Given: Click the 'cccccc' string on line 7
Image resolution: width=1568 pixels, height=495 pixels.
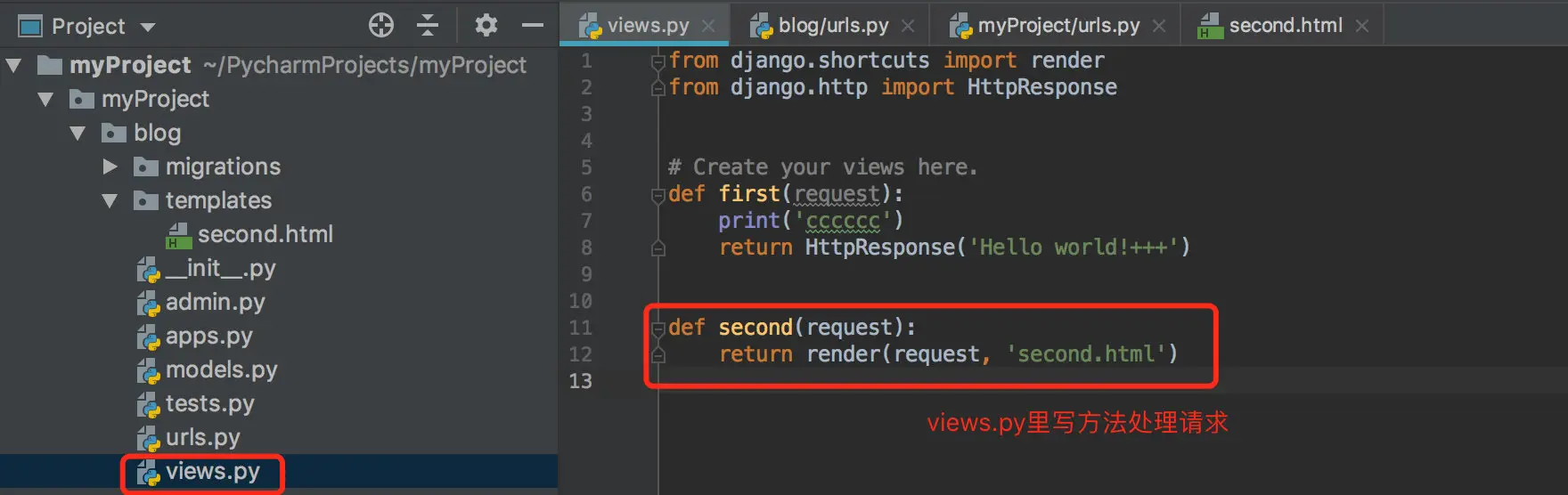Looking at the screenshot, I should pos(843,221).
